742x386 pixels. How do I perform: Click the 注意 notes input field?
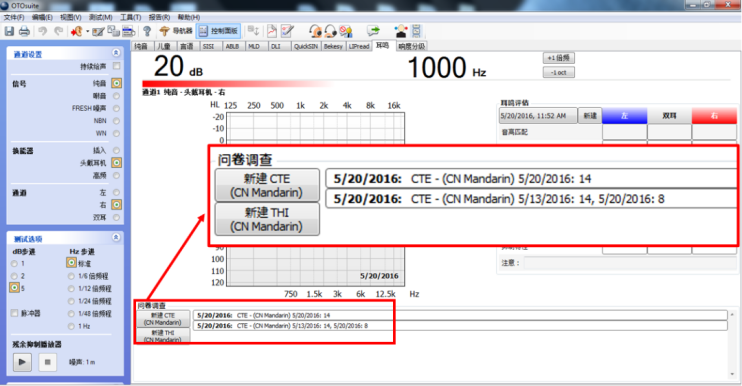pos(629,263)
